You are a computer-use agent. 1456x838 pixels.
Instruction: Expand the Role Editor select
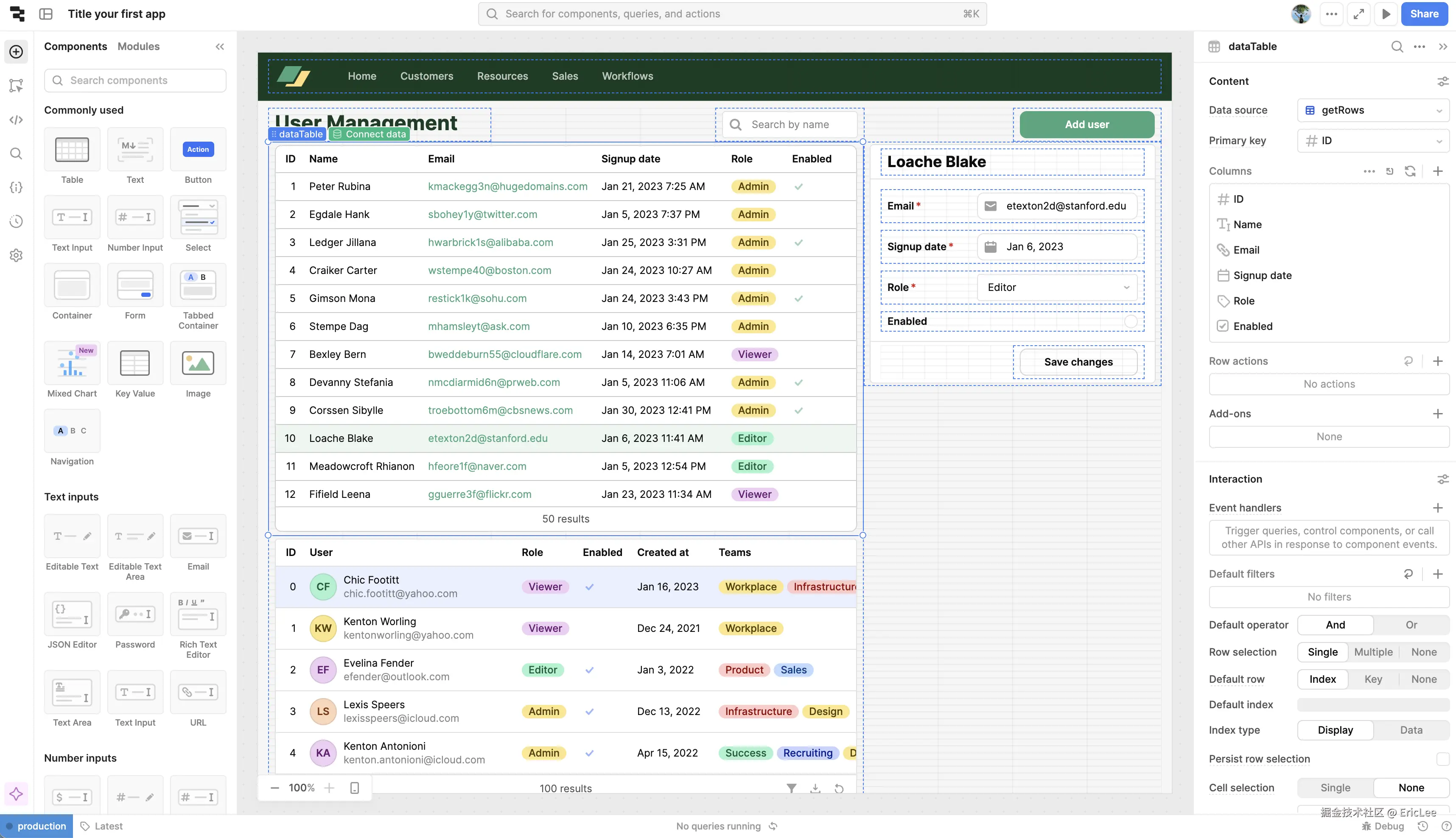(x=1057, y=287)
